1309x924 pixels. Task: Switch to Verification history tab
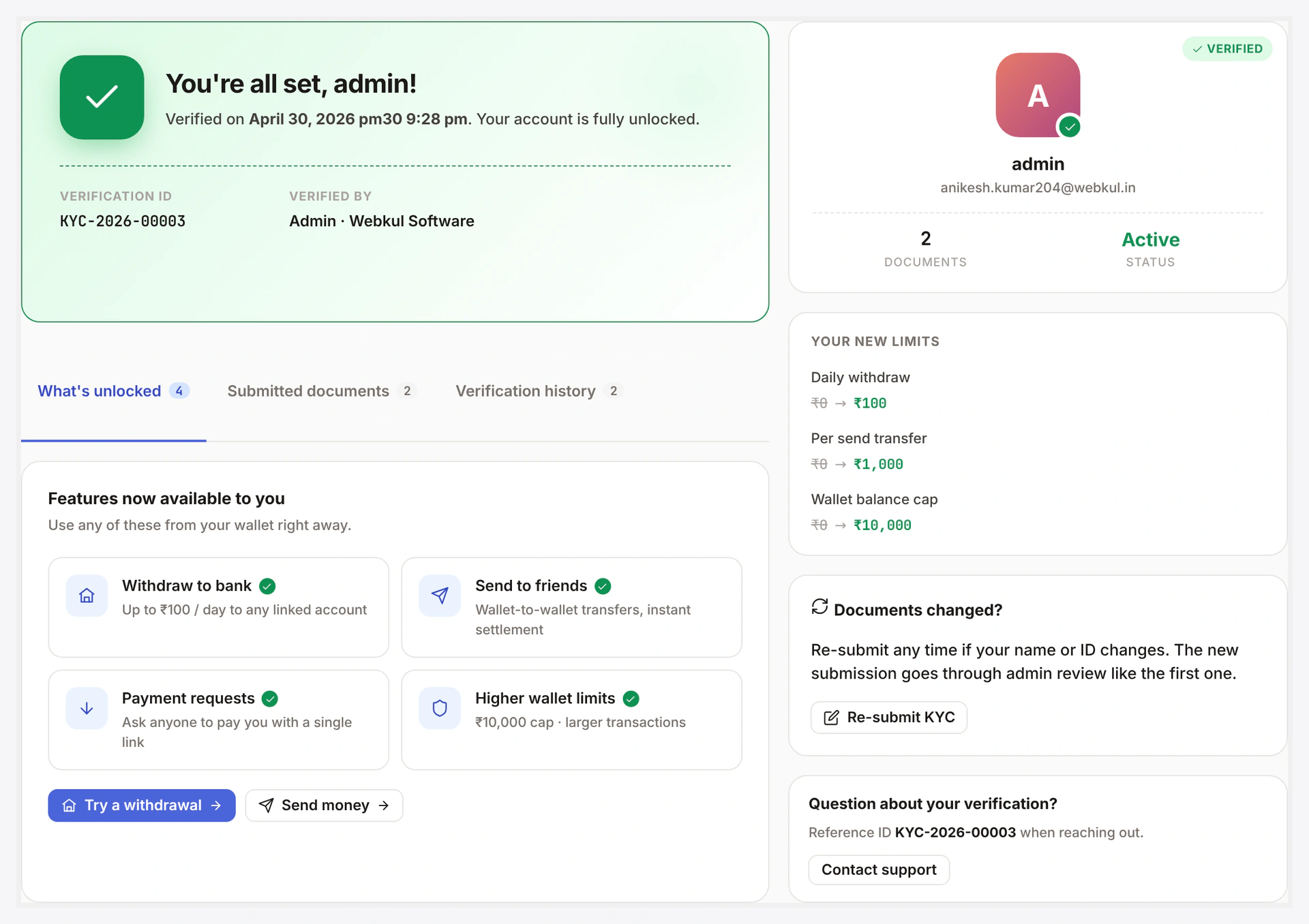click(539, 391)
